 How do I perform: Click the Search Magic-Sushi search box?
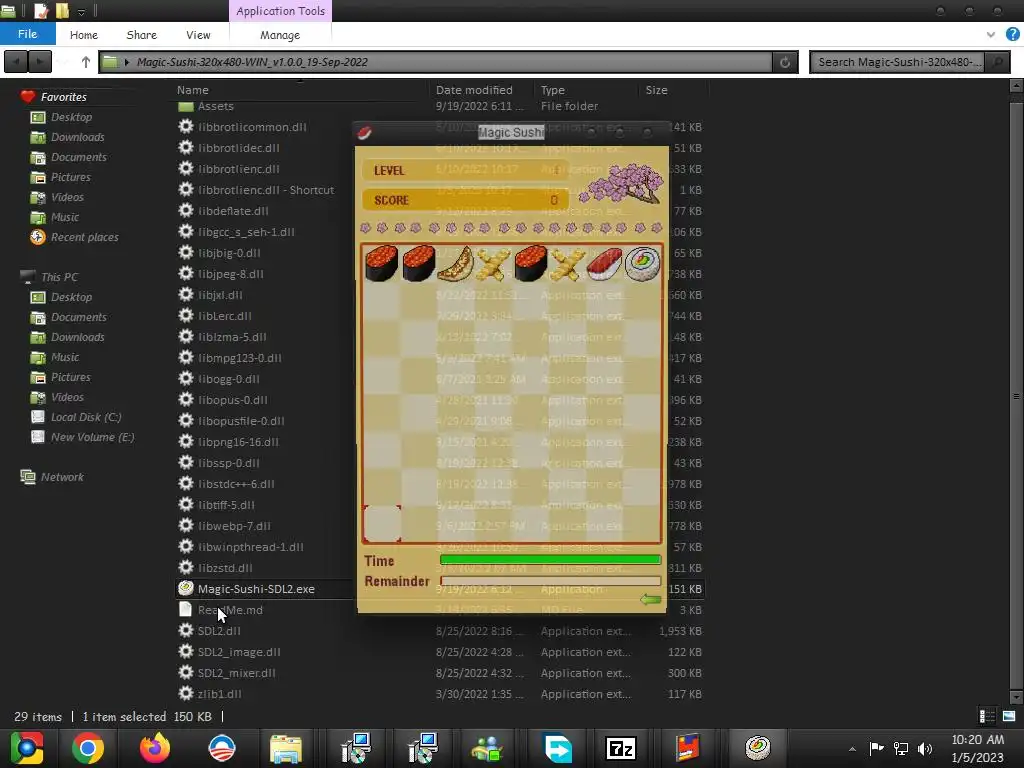pyautogui.click(x=898, y=62)
